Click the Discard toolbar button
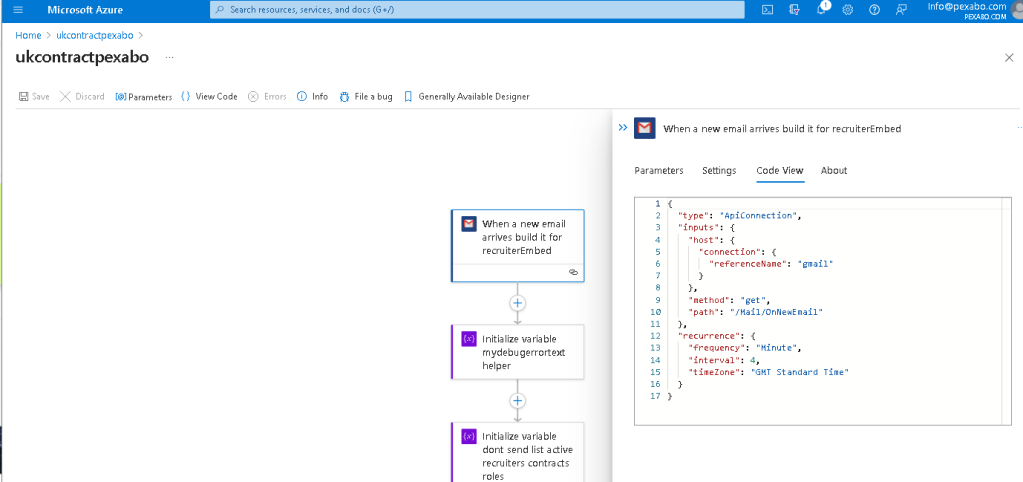The width and height of the screenshot is (1023, 482). coord(82,97)
